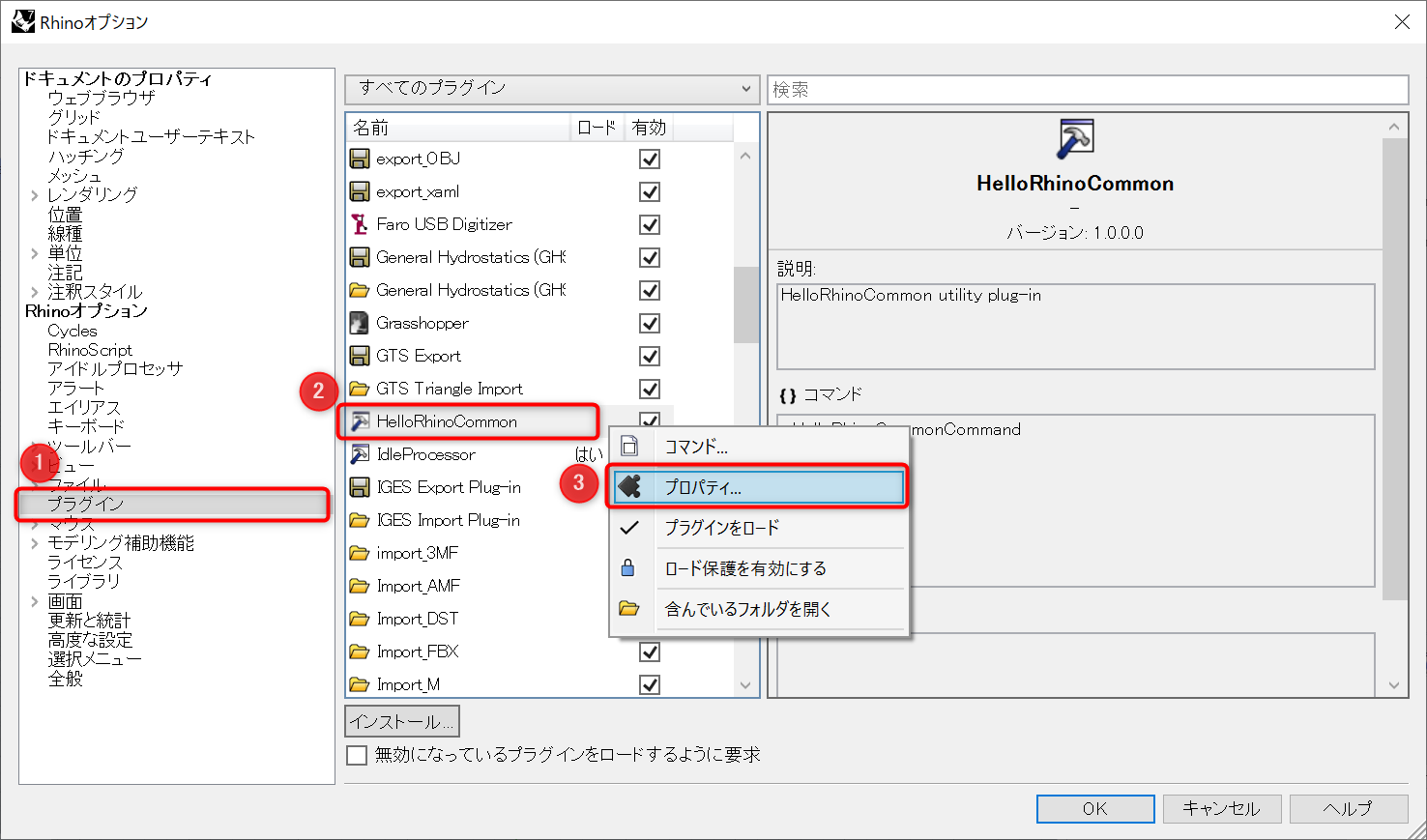Click the Faro USB Digitizer plug-in icon
1427x840 pixels.
point(360,224)
